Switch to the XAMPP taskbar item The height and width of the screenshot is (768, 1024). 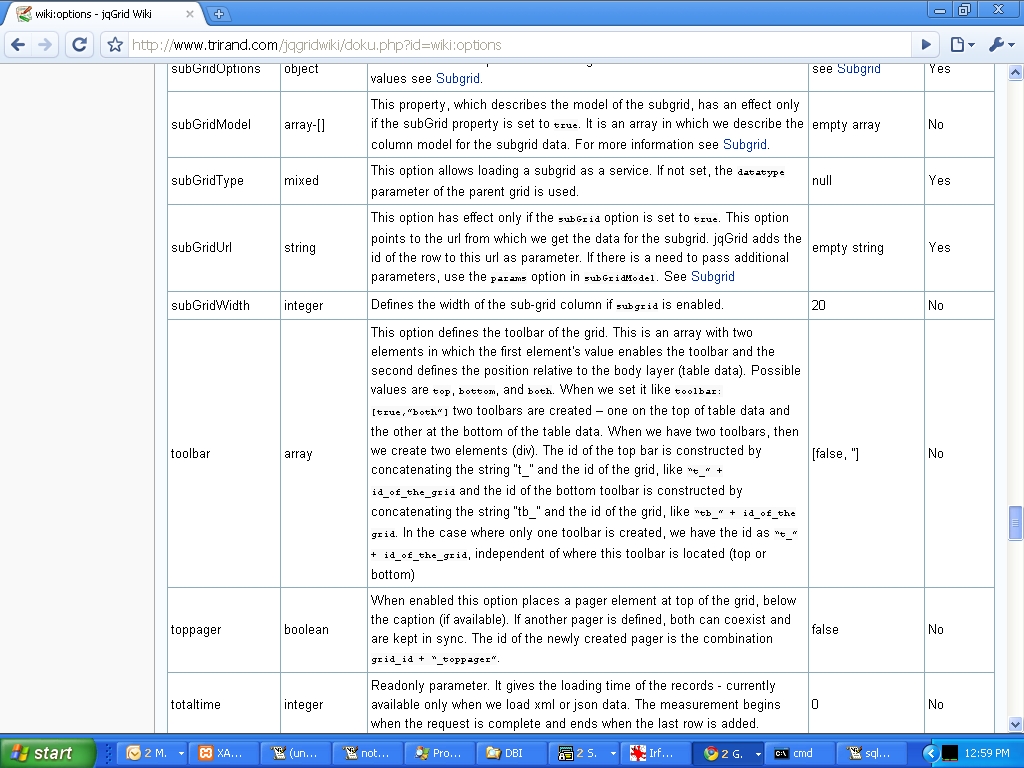223,753
